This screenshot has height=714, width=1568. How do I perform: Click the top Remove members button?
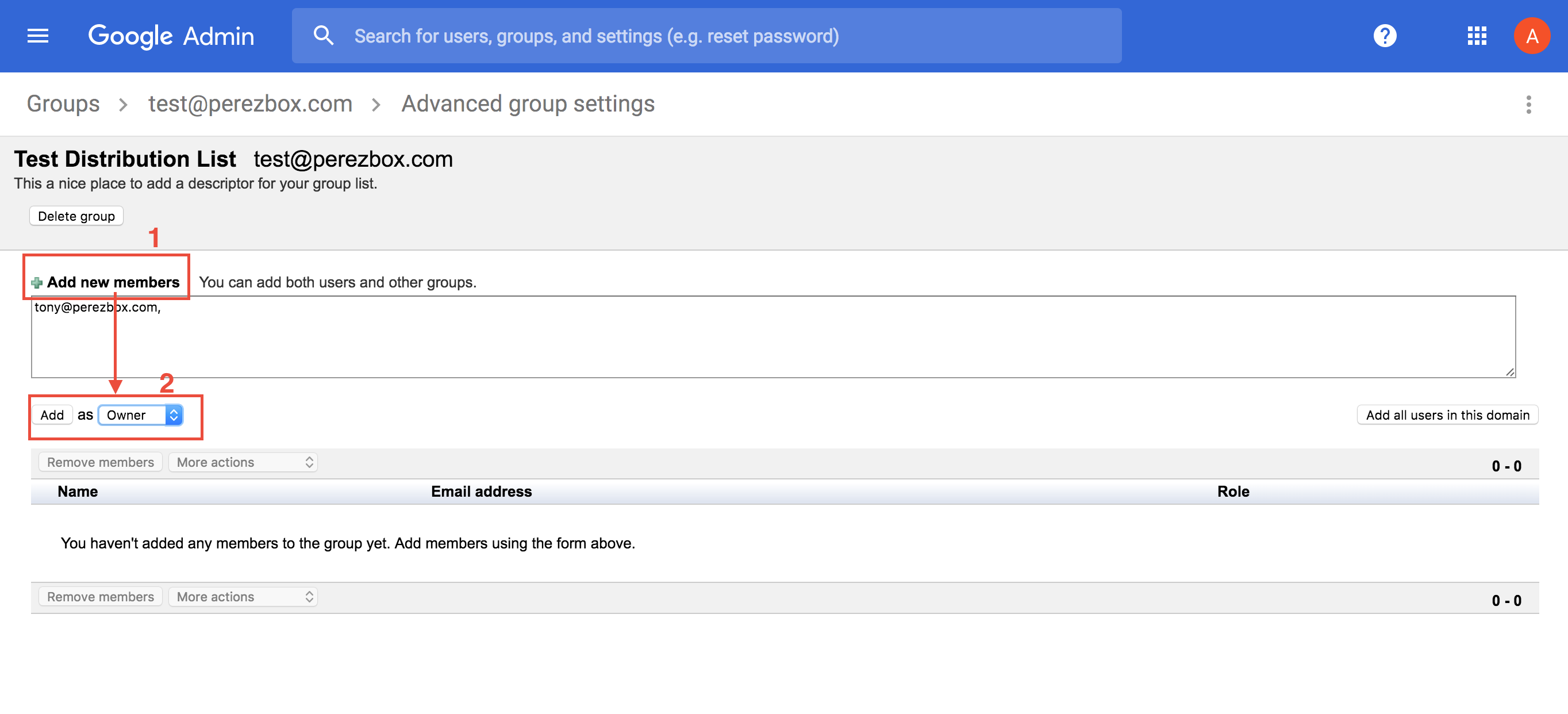point(101,463)
